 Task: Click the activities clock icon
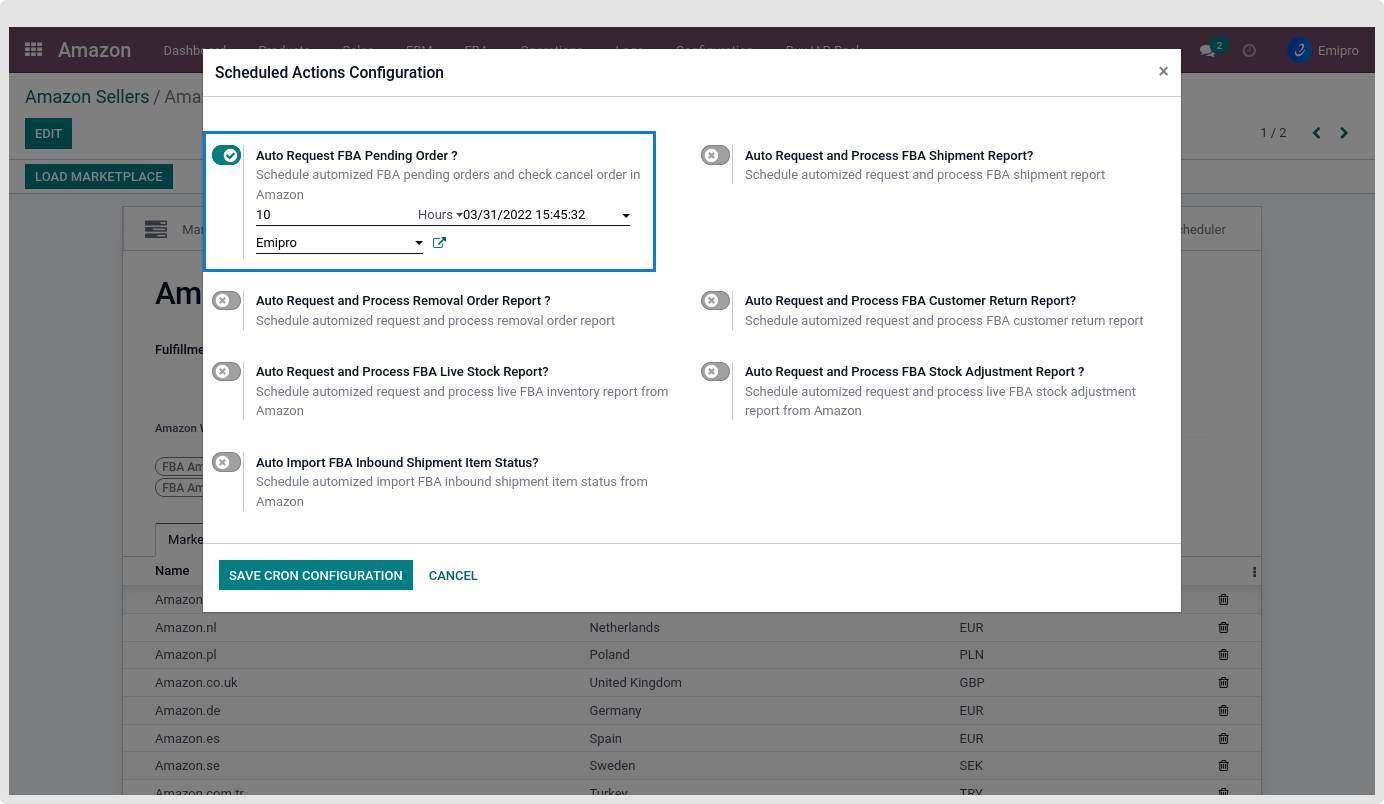1249,50
